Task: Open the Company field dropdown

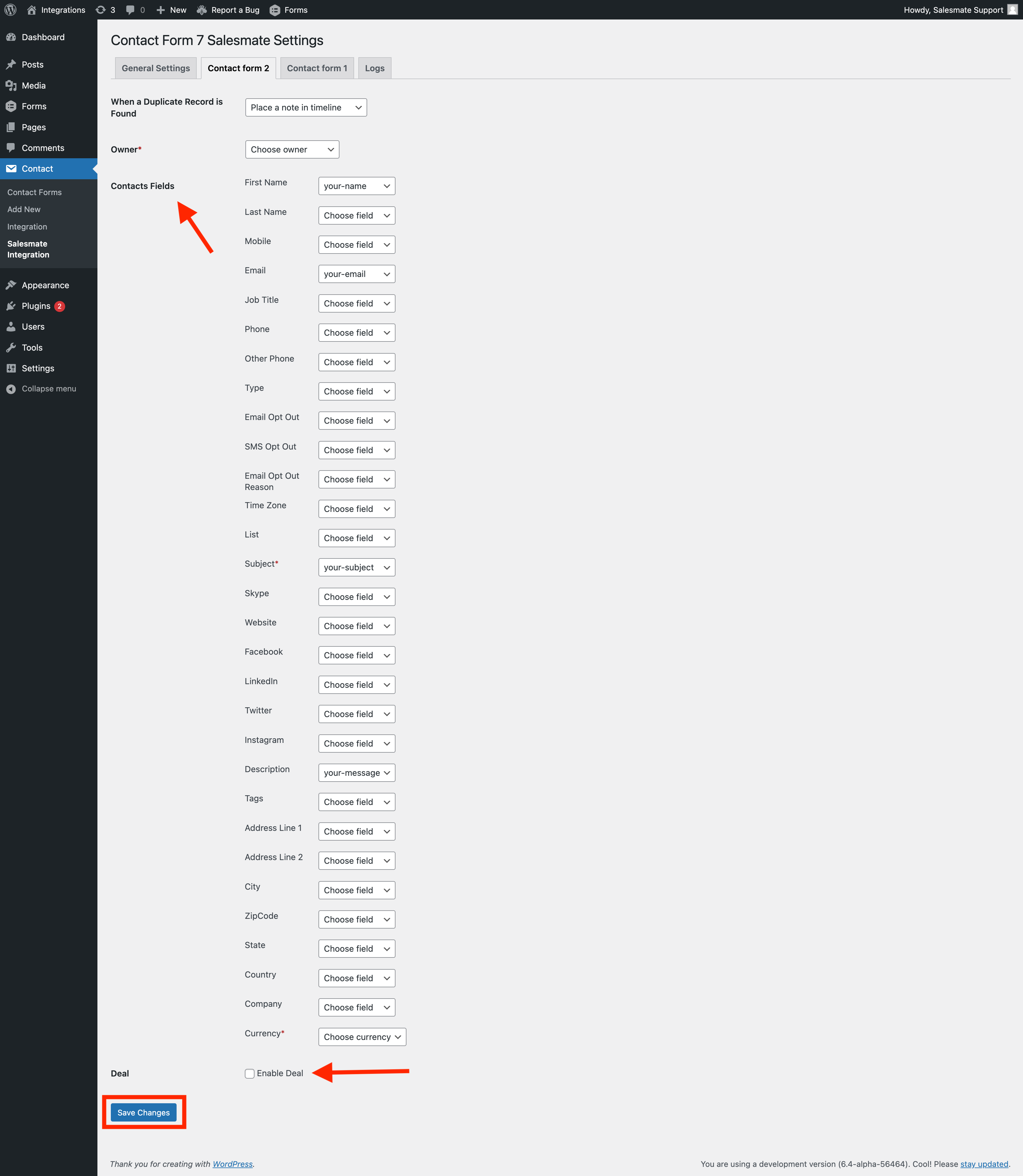Action: [357, 1007]
